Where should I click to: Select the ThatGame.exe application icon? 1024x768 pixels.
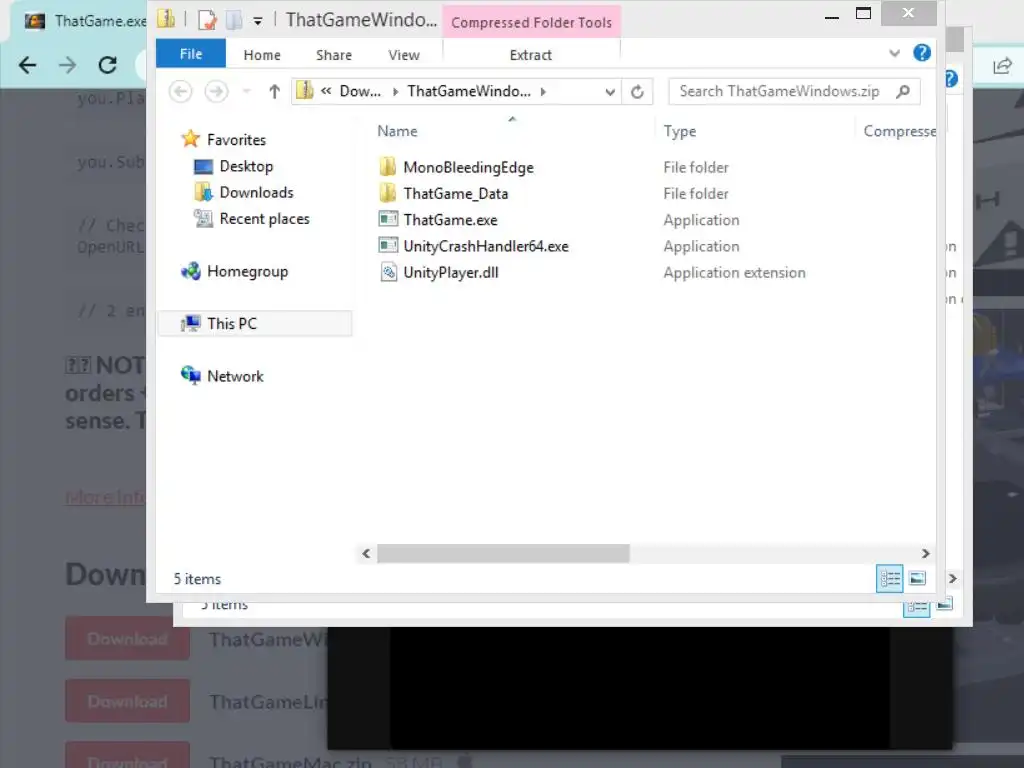point(388,219)
